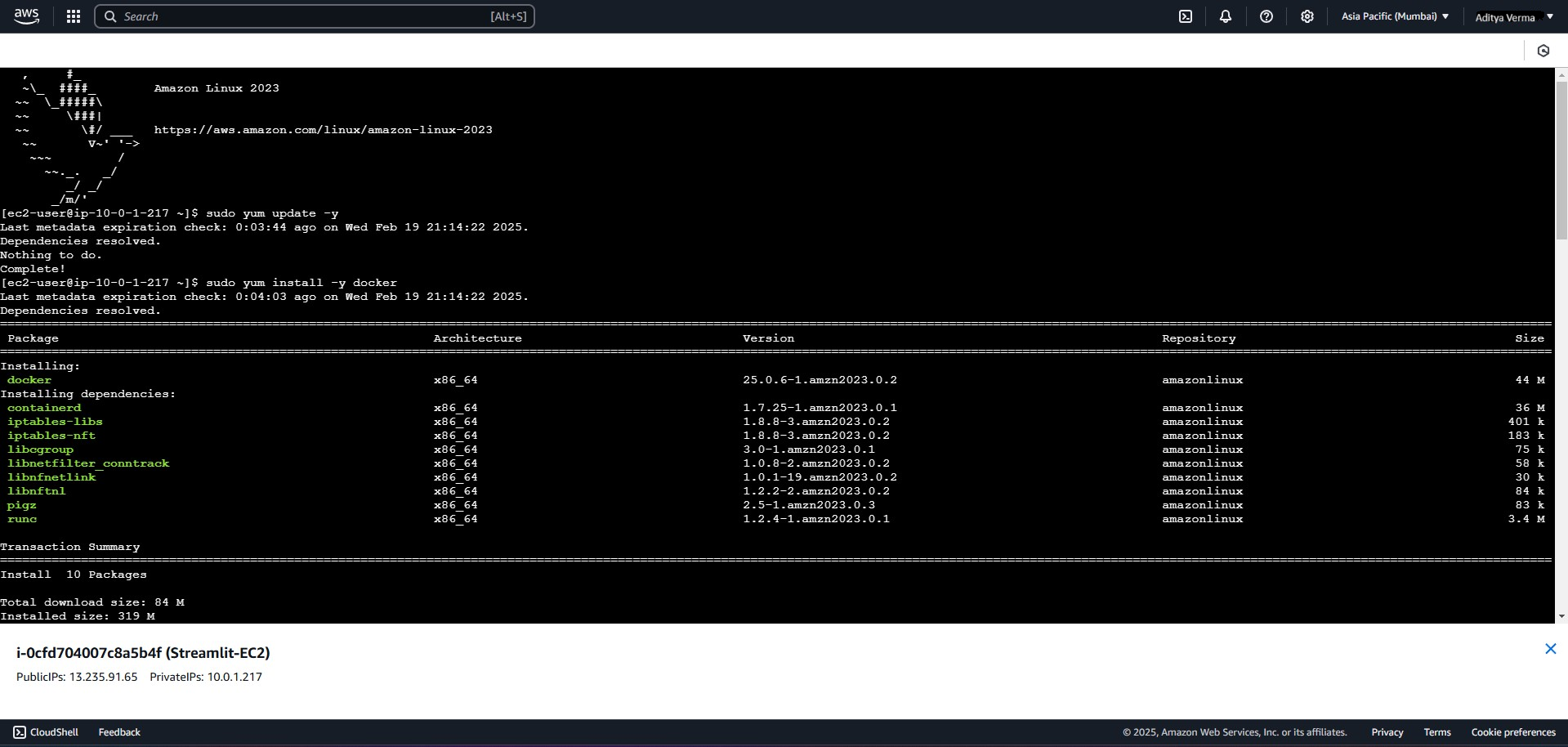
Task: Click the terminal vertical scrollbar thumb
Action: tap(1561, 162)
